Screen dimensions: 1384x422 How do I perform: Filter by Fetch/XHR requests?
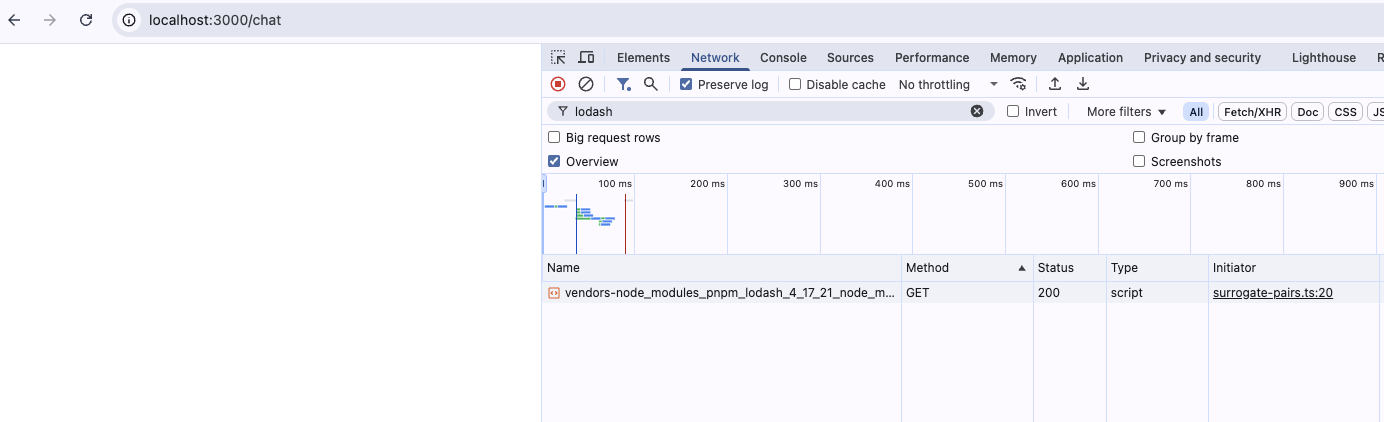[x=1252, y=112]
